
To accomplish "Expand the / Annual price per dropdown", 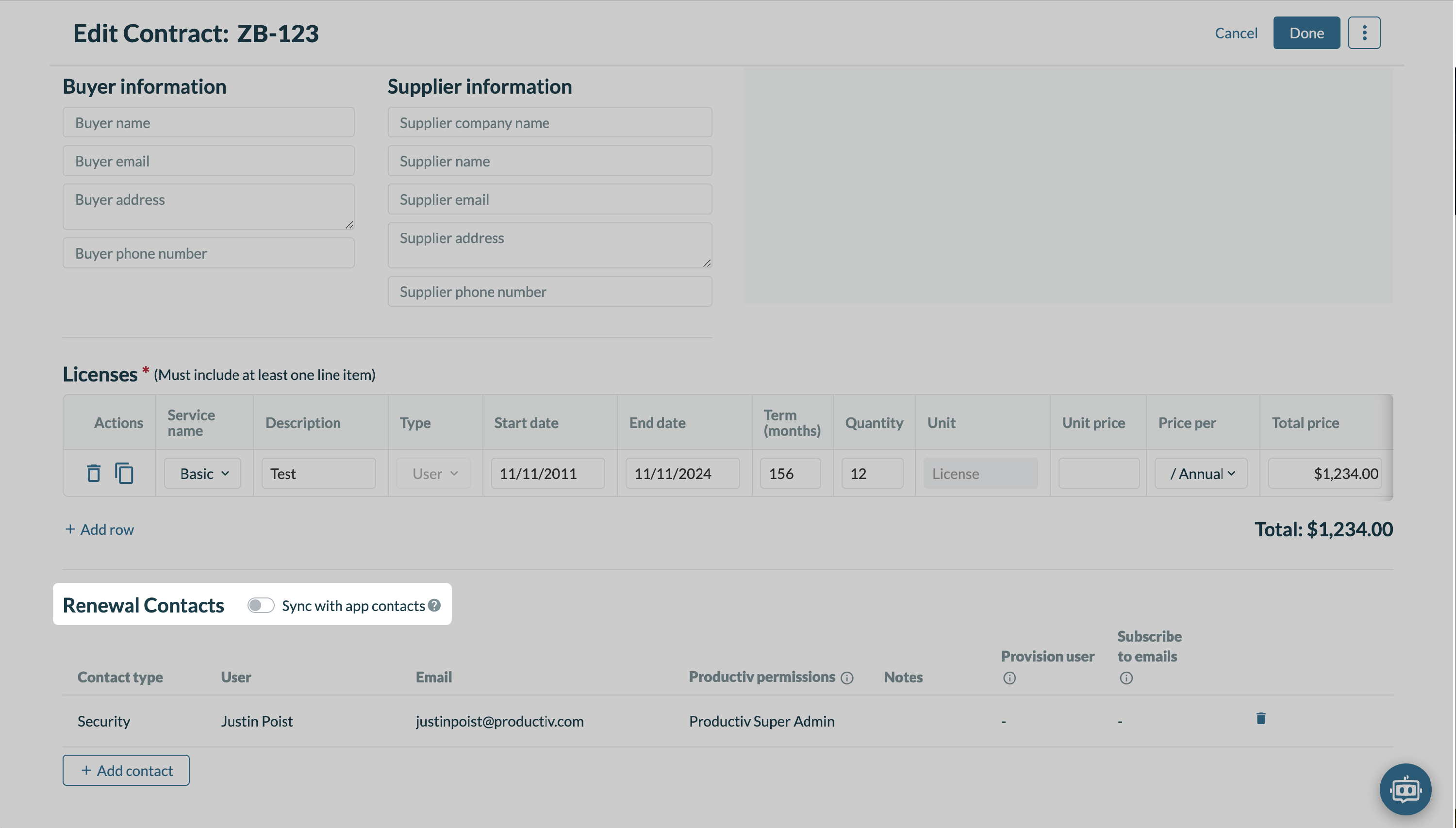I will tap(1201, 473).
